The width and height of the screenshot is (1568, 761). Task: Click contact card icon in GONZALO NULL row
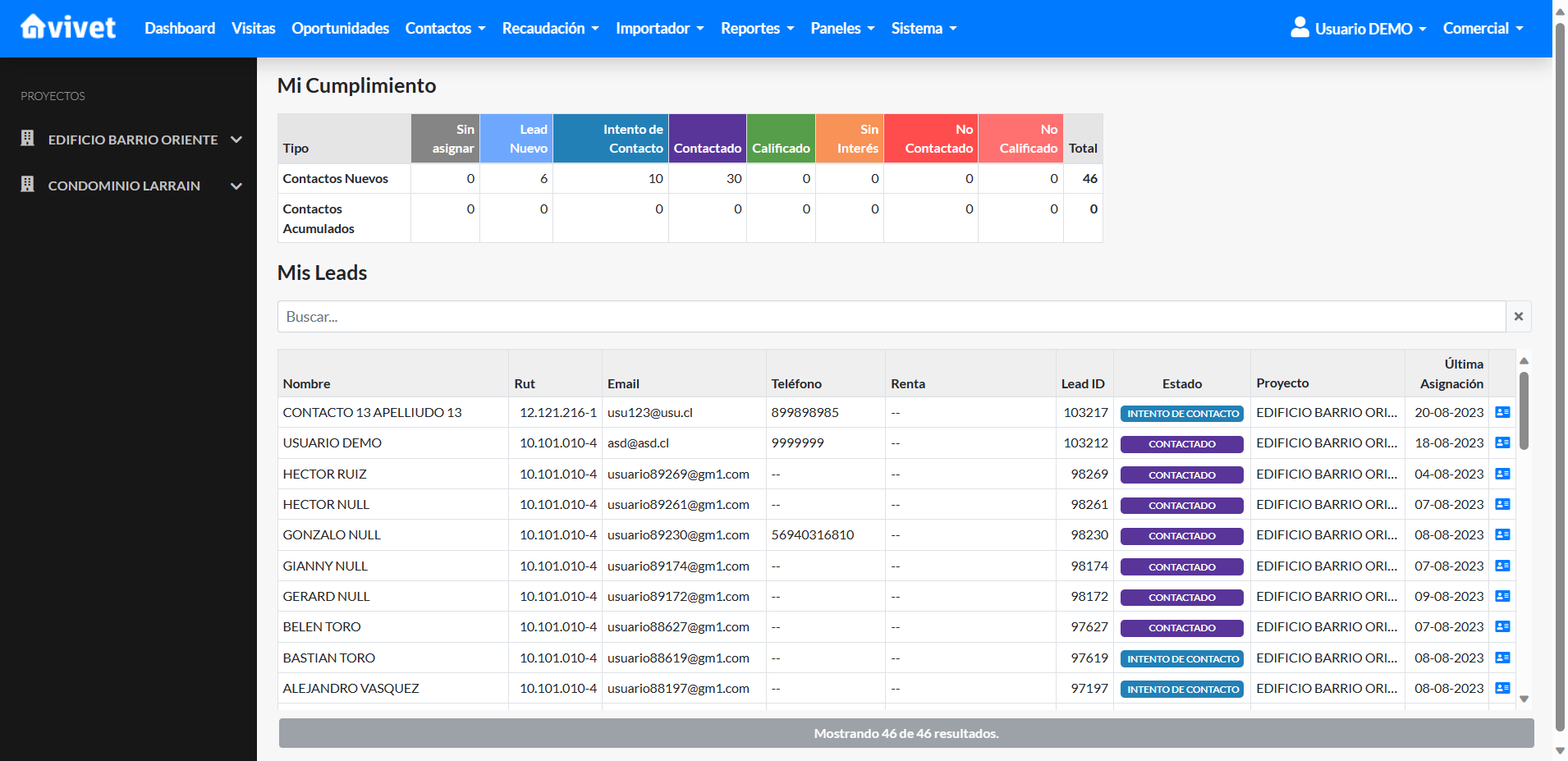point(1502,534)
